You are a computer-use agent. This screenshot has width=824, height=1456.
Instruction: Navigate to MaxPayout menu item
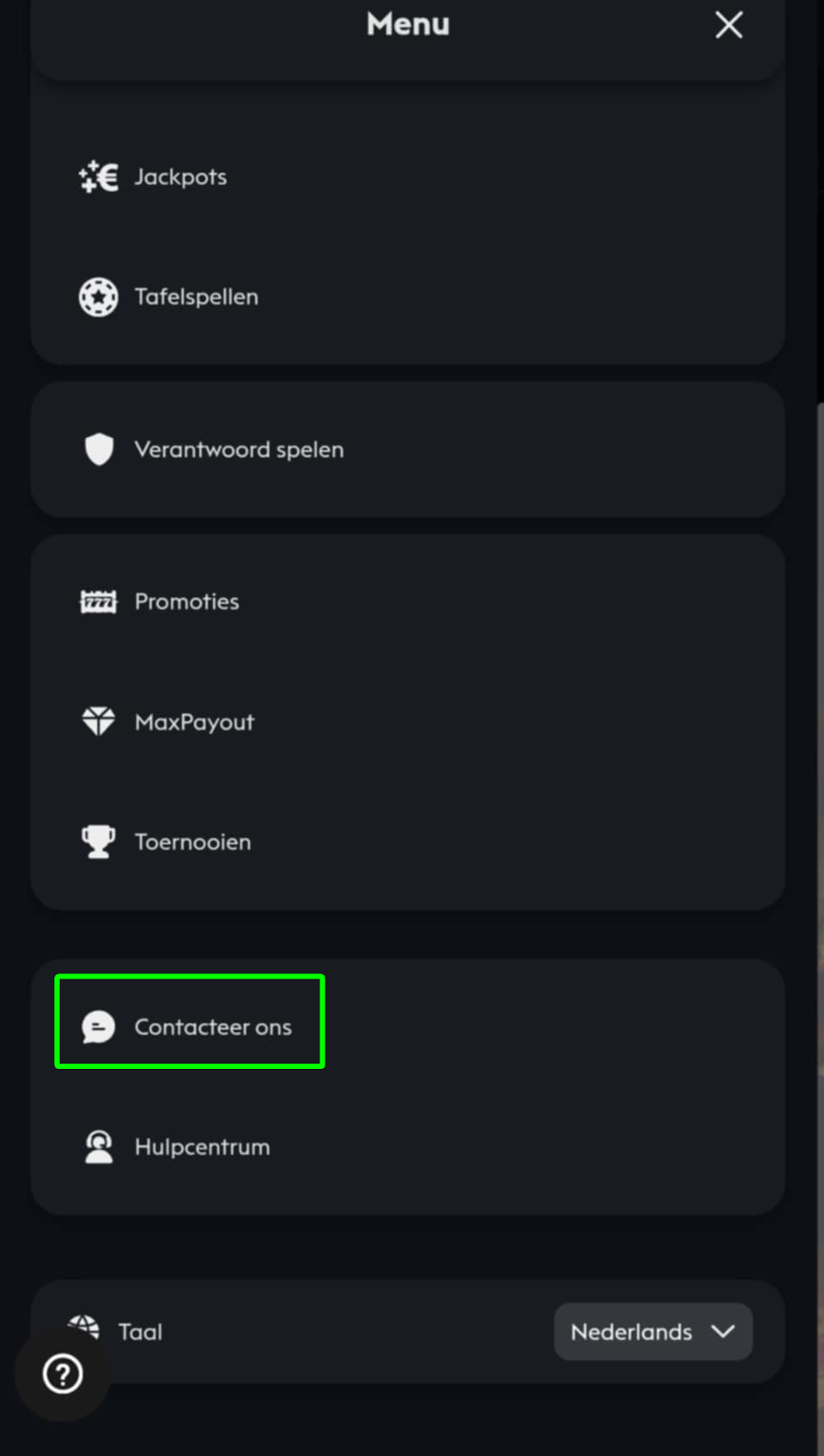[x=194, y=722]
